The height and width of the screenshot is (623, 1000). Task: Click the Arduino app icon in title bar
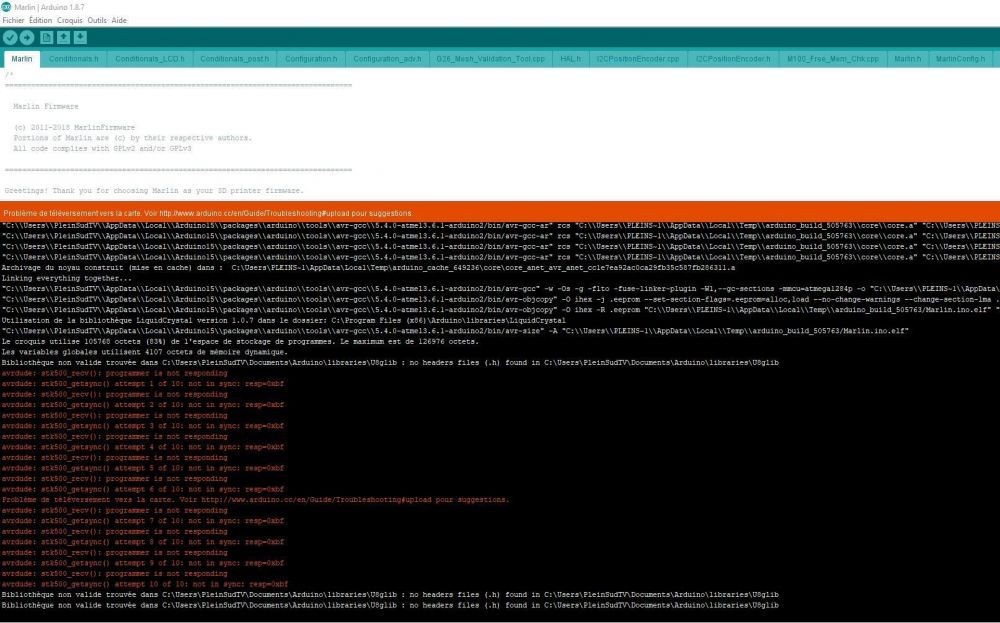(6, 7)
